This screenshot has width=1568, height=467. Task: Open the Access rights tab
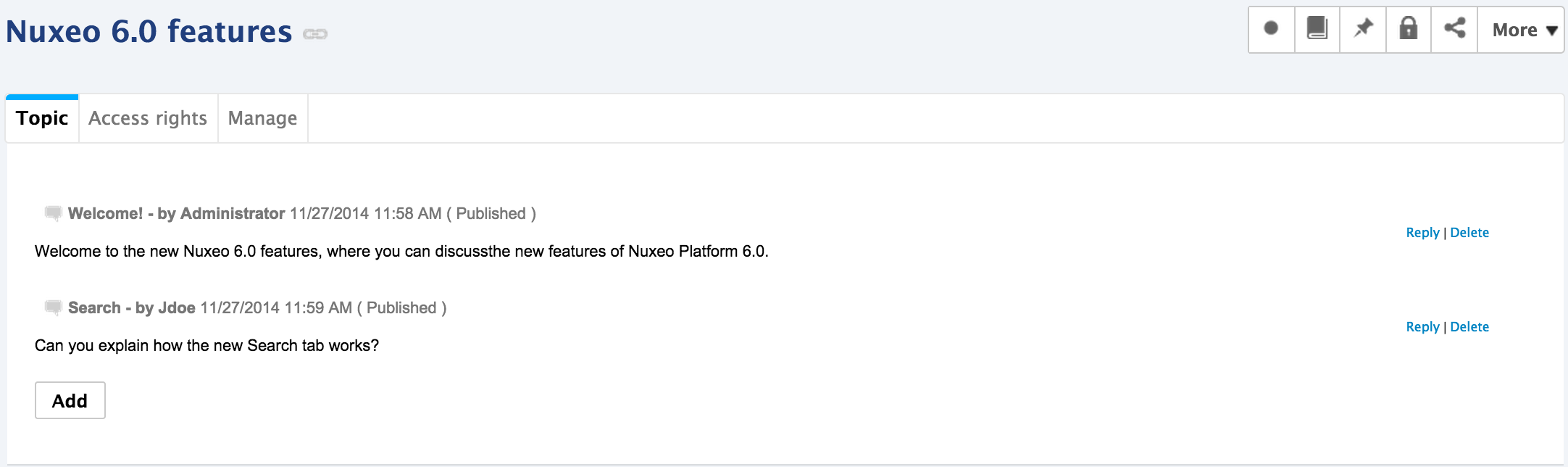coord(148,118)
